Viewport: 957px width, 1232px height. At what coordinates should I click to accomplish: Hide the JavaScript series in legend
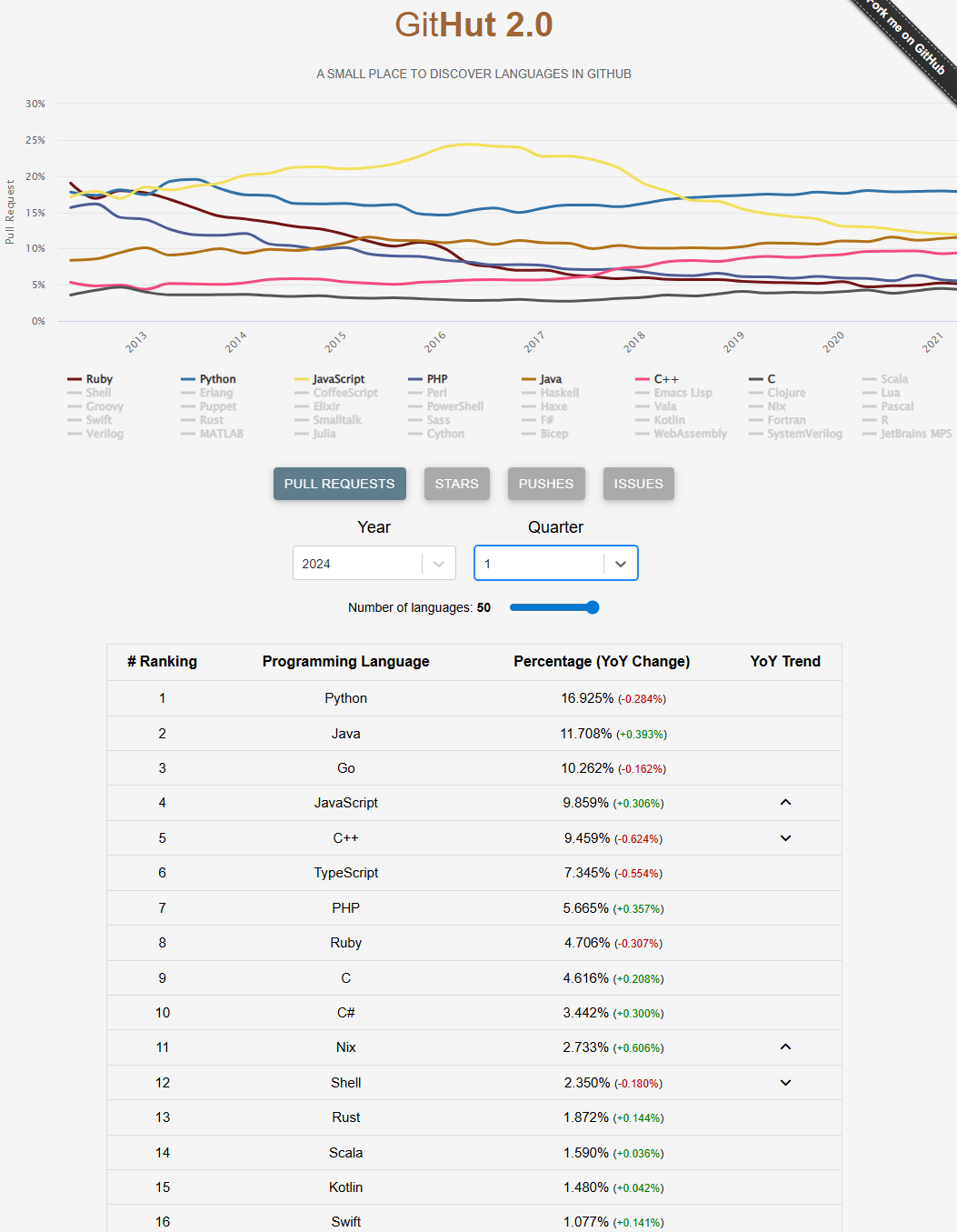click(330, 379)
